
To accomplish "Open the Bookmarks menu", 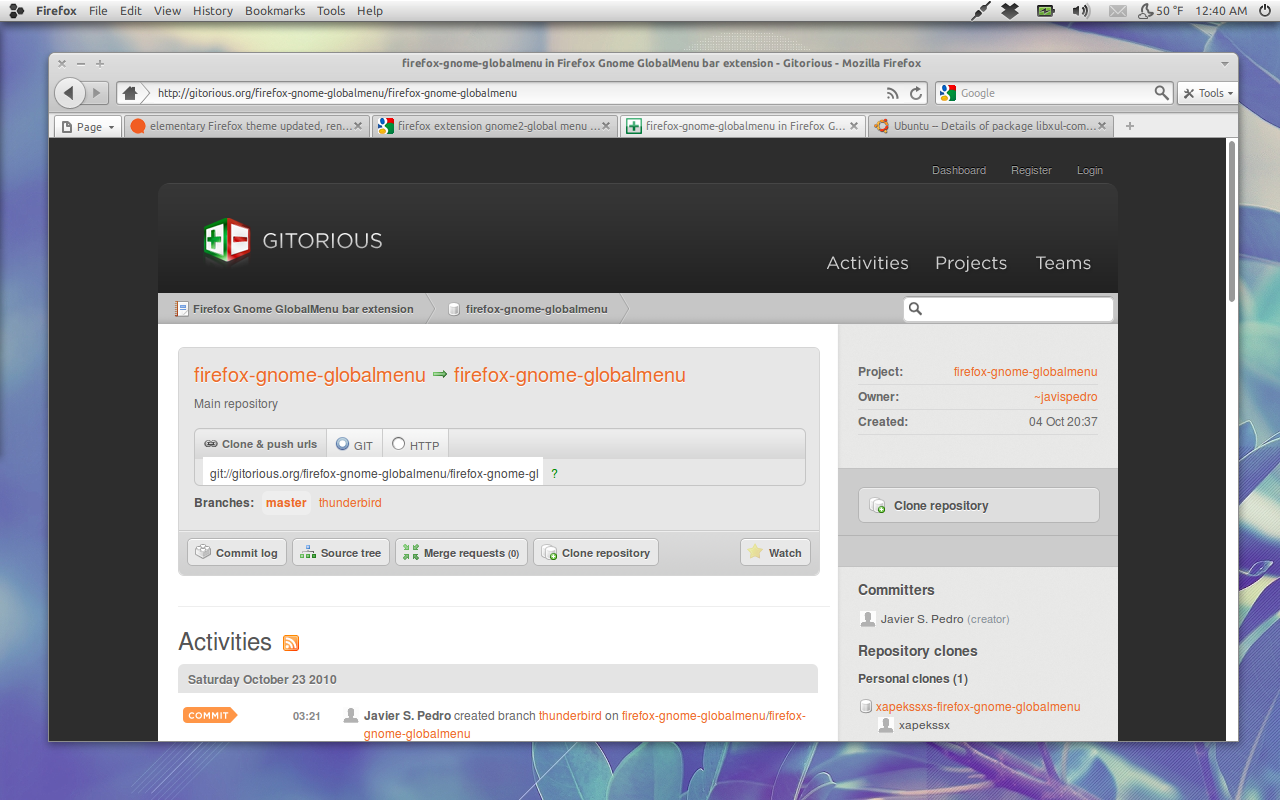I will [275, 11].
